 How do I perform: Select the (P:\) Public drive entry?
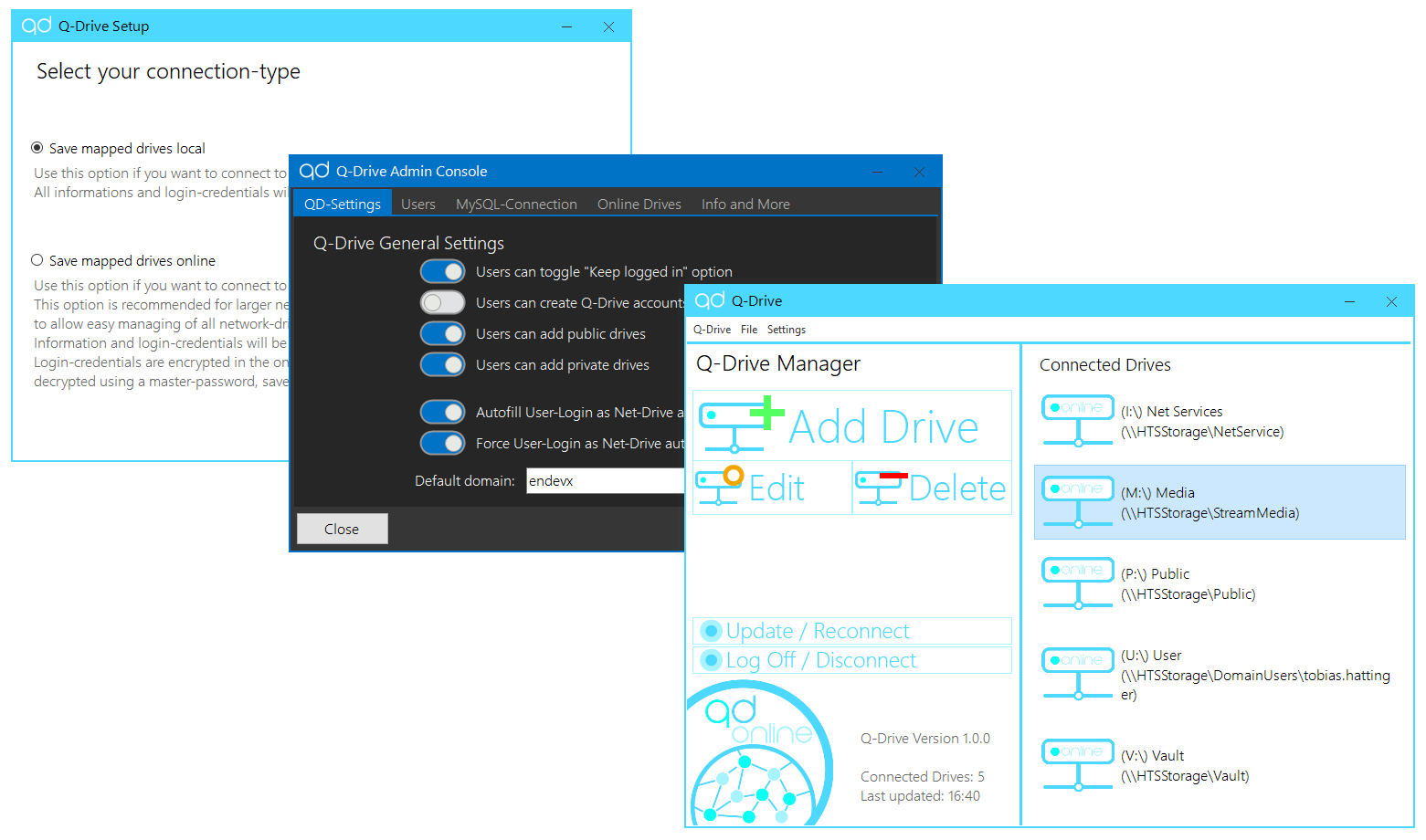1220,583
